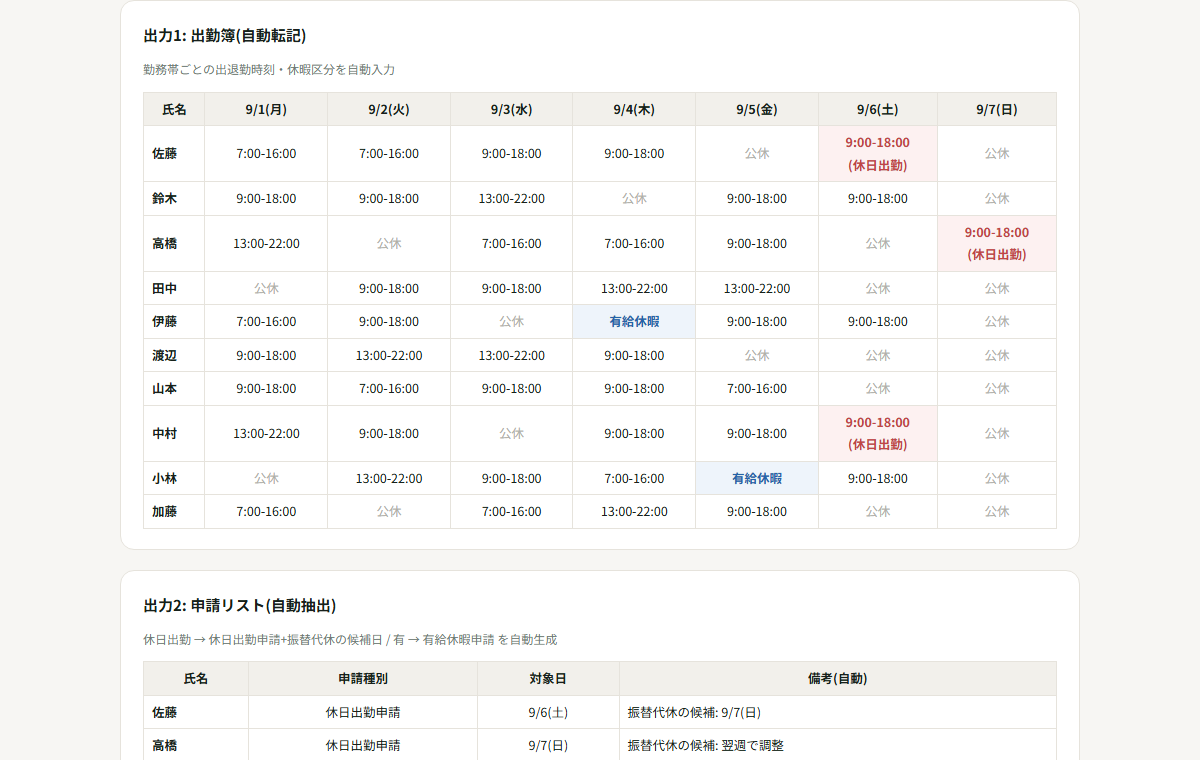This screenshot has width=1200, height=760.
Task: Click the 申請種別 column header
Action: (363, 679)
